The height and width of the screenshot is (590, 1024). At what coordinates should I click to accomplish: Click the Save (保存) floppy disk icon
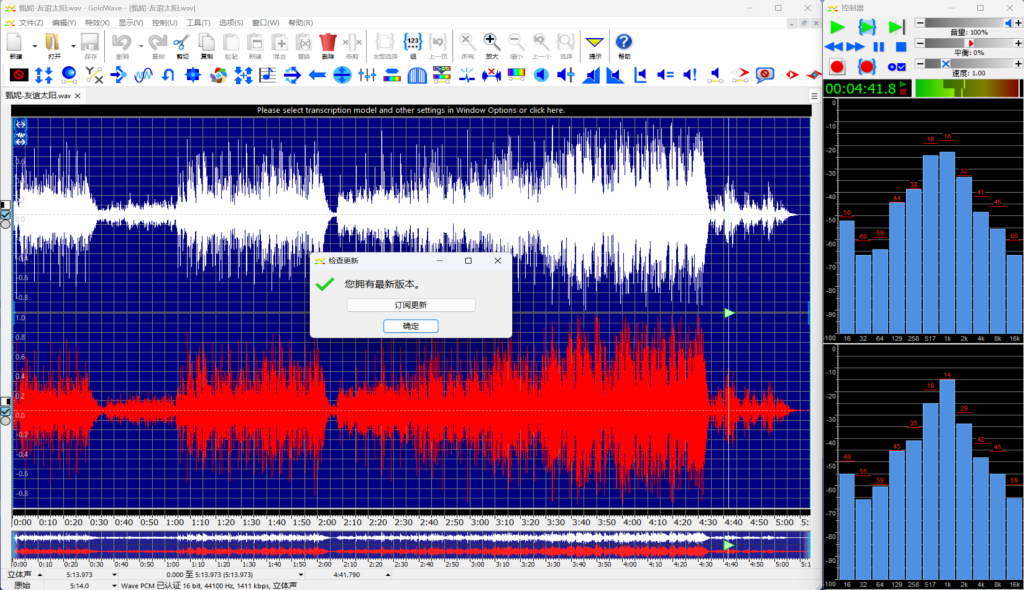(89, 42)
